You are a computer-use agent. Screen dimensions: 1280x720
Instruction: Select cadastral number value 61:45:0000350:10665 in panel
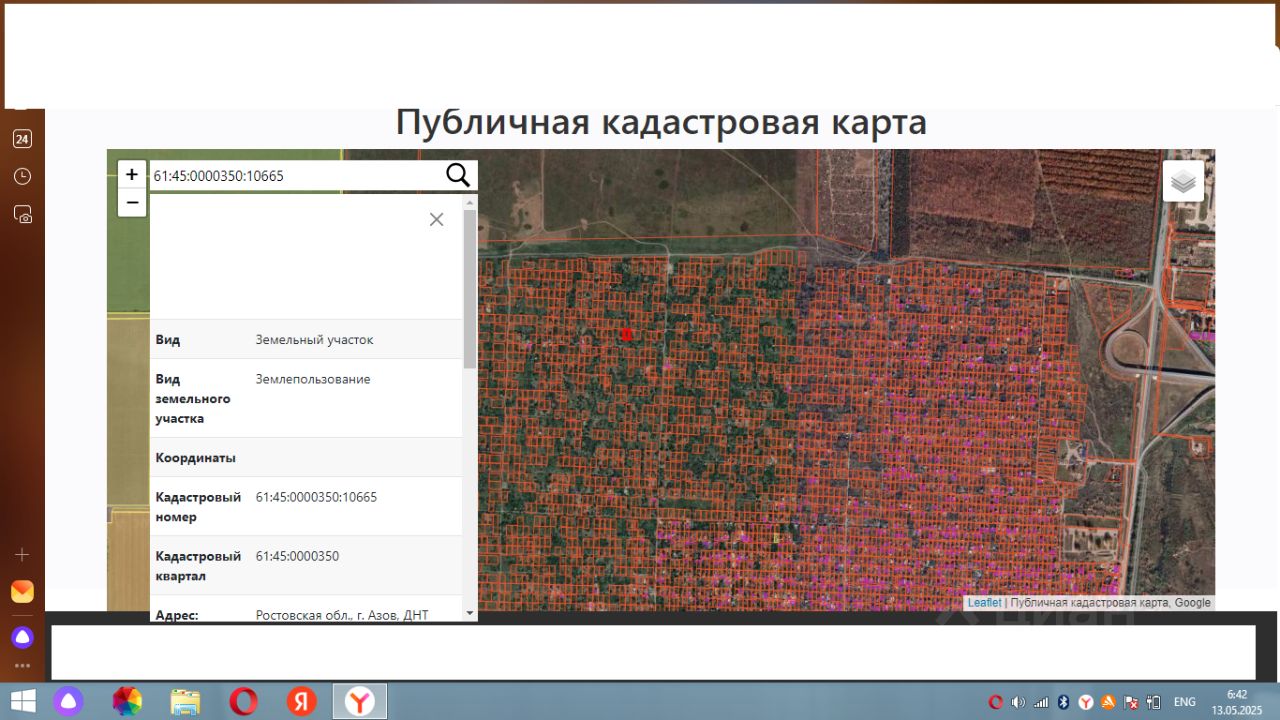316,497
